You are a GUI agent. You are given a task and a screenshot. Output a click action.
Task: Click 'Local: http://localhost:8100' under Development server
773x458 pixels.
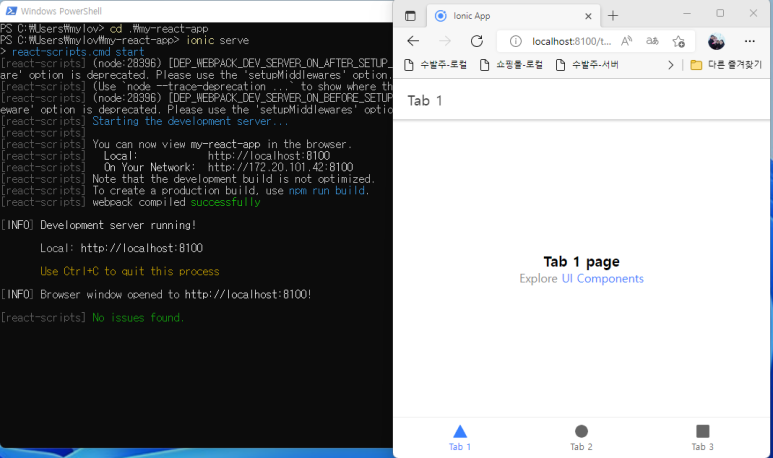[121, 248]
